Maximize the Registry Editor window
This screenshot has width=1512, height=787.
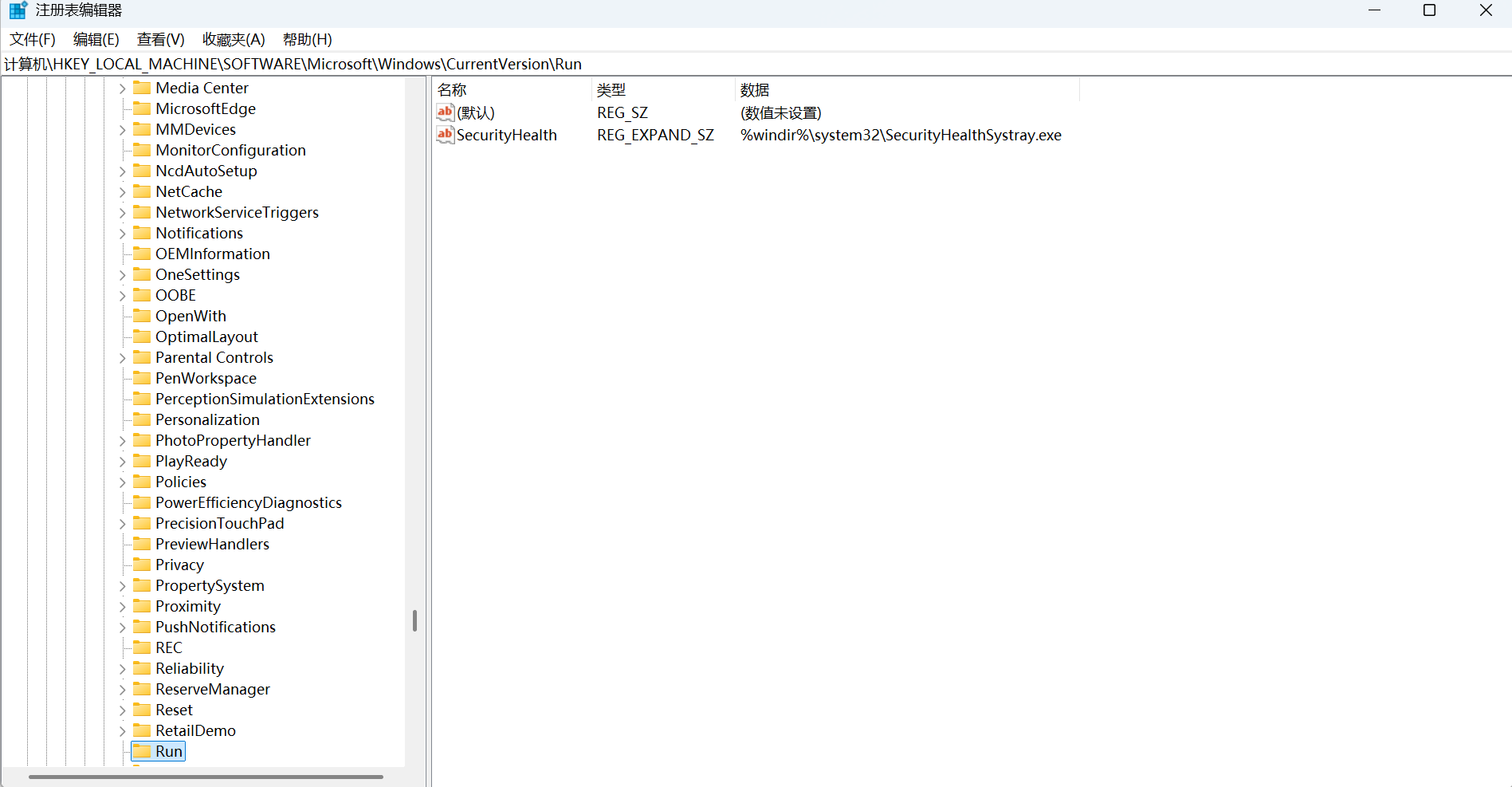[1430, 10]
